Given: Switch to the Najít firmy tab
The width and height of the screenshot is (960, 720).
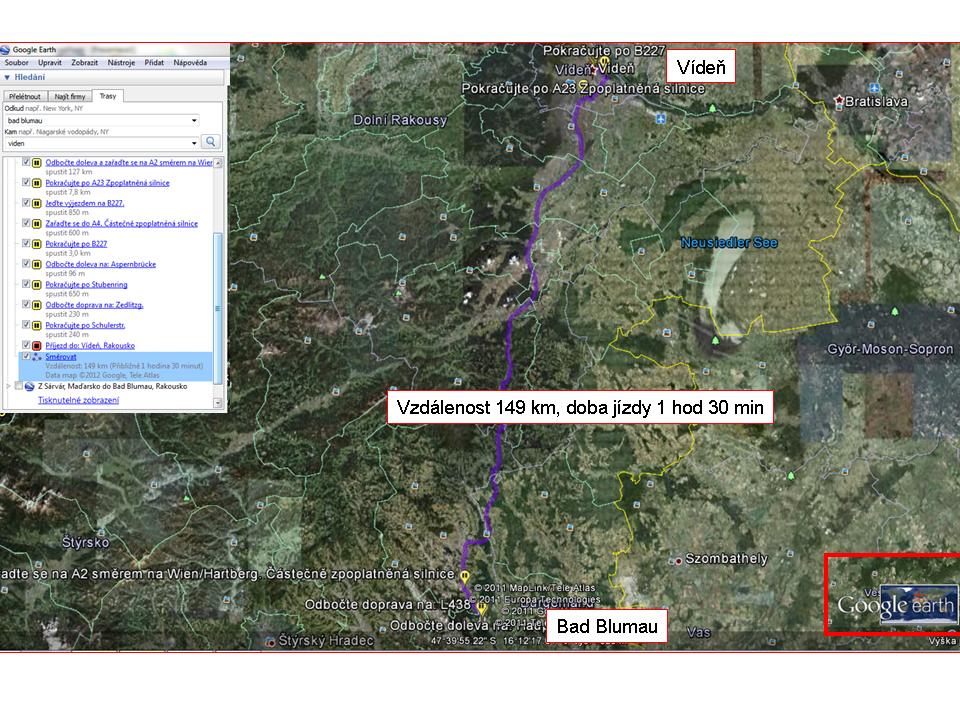Looking at the screenshot, I should (x=70, y=97).
